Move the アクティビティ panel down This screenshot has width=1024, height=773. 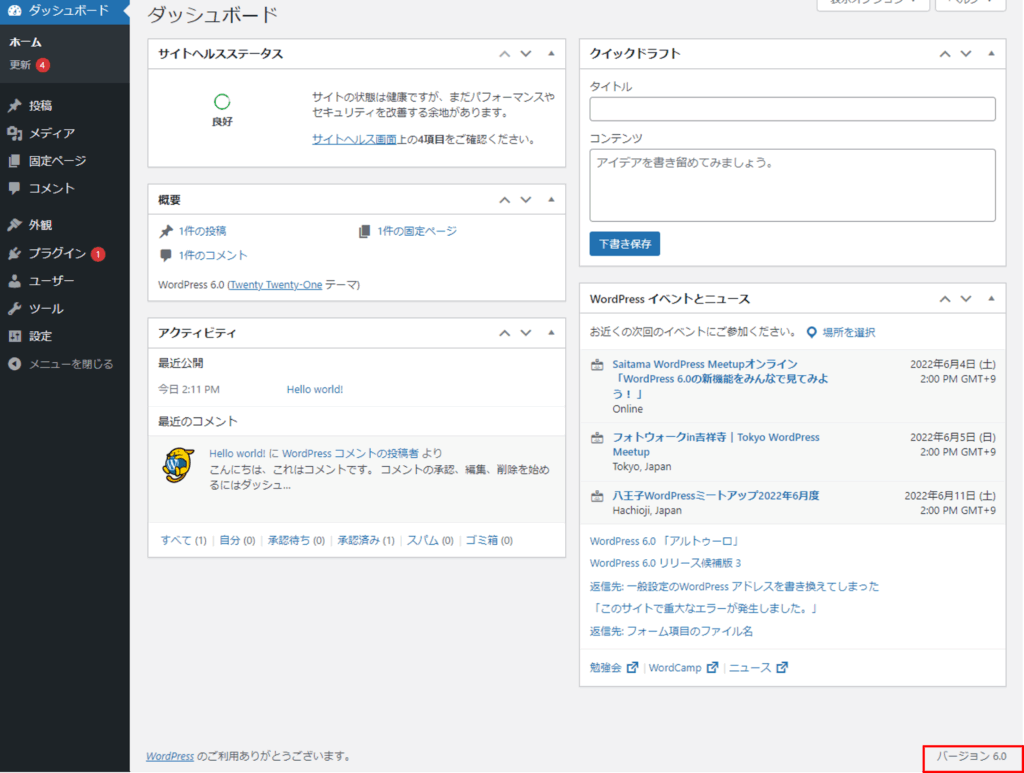click(526, 334)
